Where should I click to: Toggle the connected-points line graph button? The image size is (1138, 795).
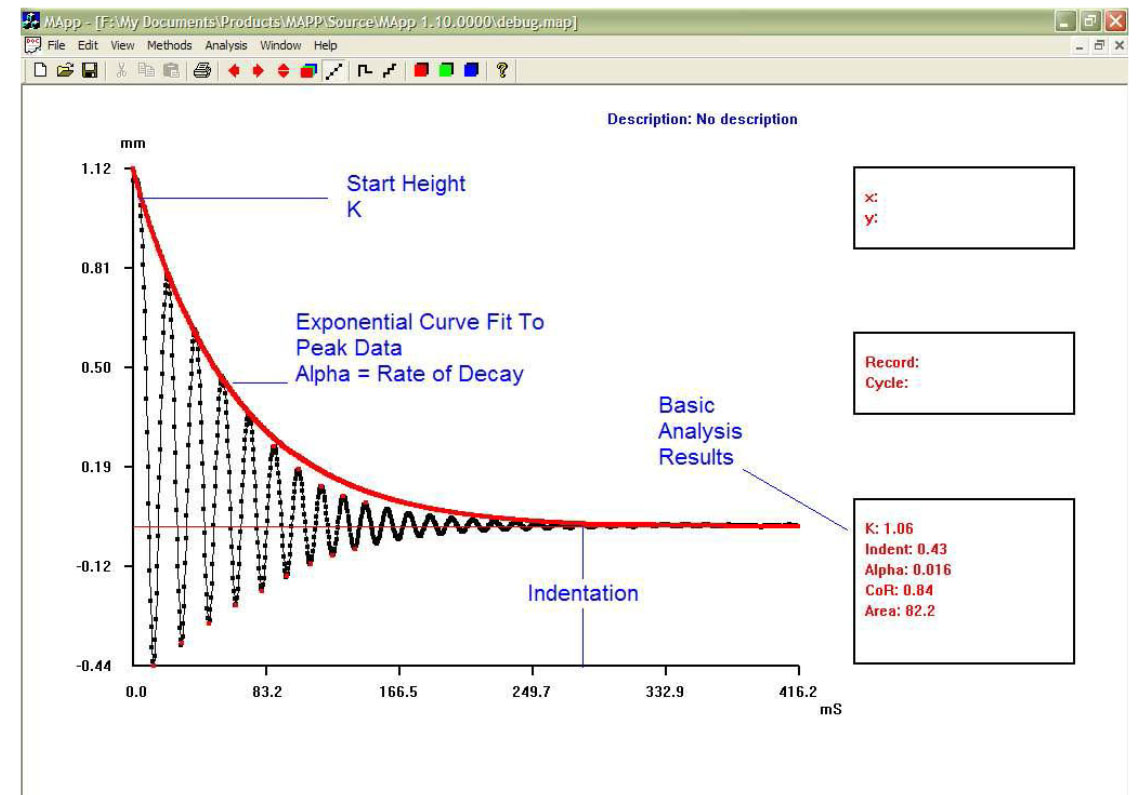pos(332,70)
